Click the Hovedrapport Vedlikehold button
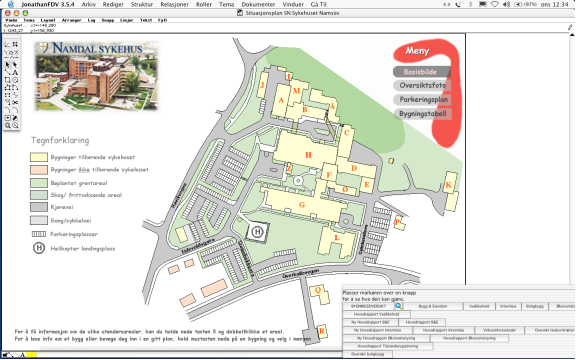Image resolution: width=576 pixels, height=360 pixels. tap(376, 314)
